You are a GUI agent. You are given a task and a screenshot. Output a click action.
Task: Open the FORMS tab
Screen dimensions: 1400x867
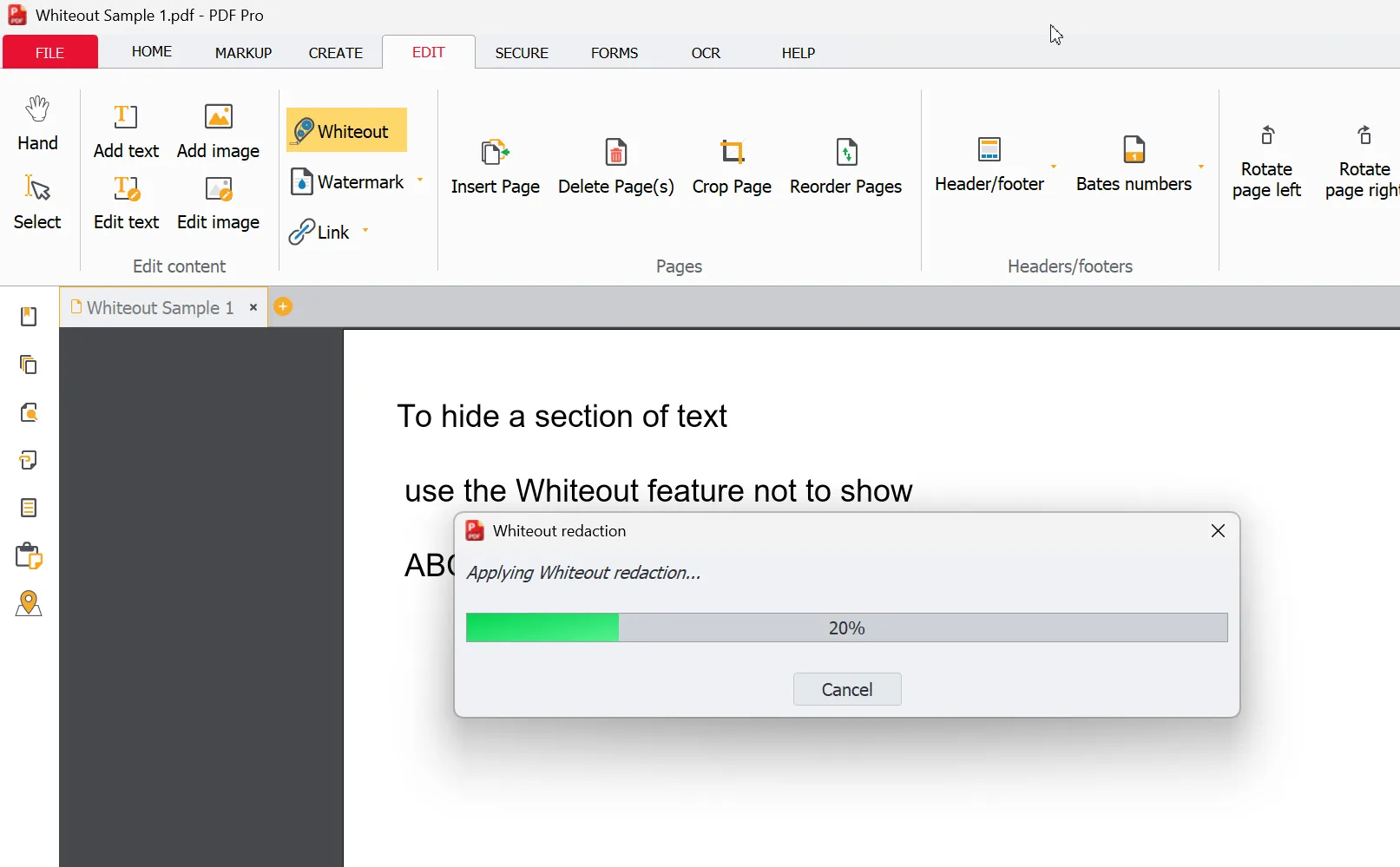[615, 53]
